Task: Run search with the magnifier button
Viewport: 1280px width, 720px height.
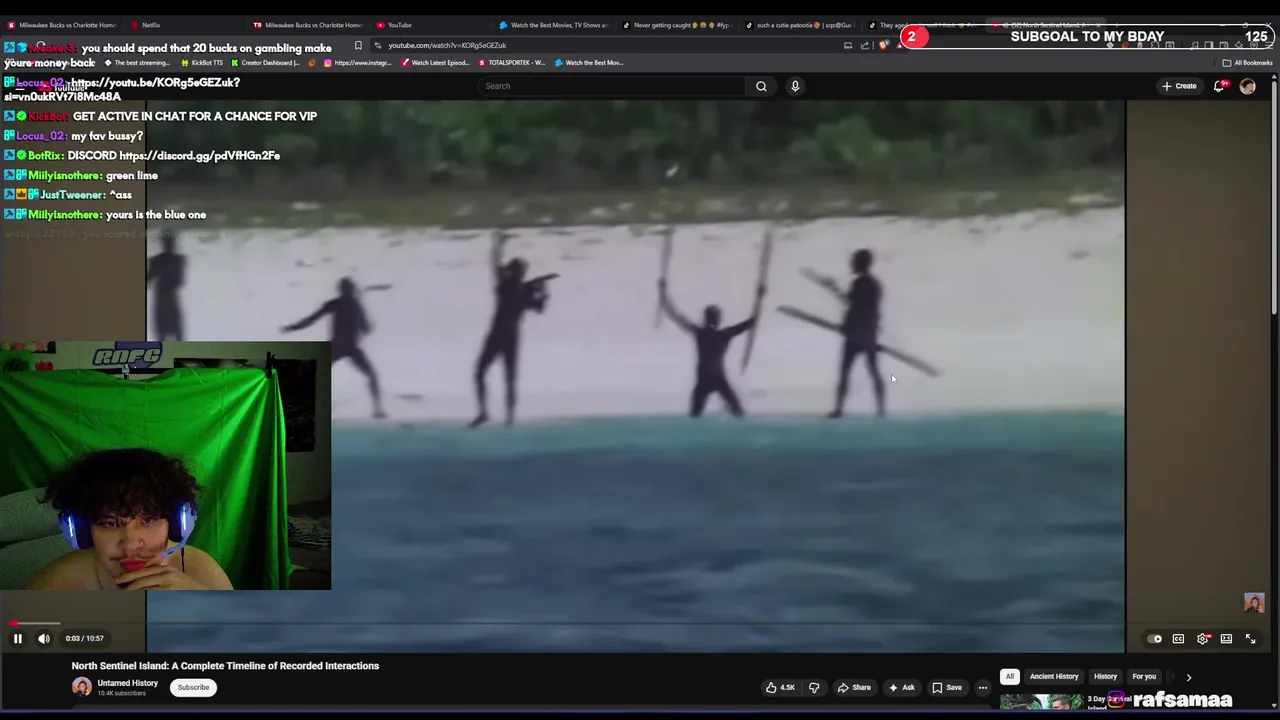Action: (761, 86)
